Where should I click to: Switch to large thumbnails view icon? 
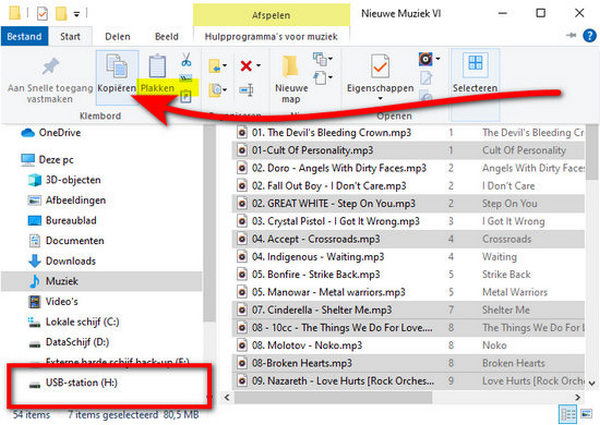point(586,414)
